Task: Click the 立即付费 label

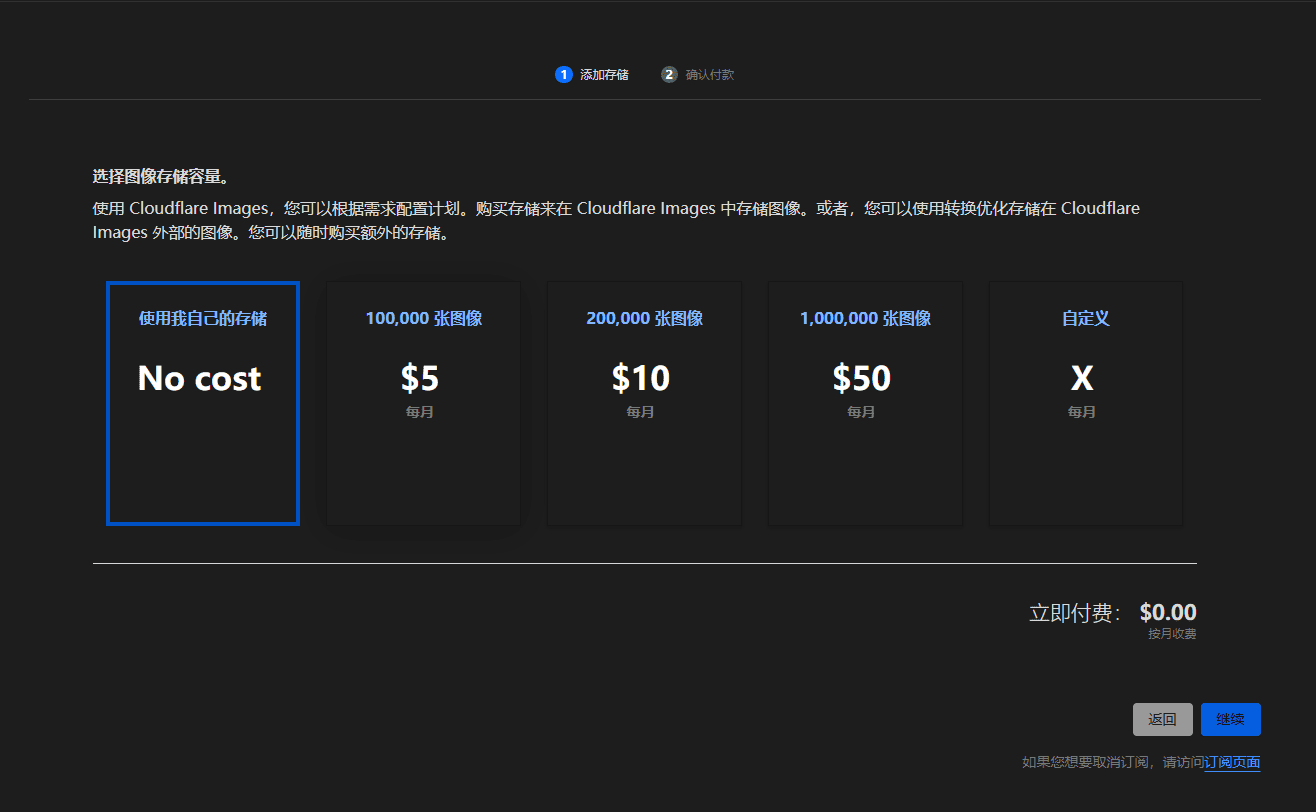Action: click(1074, 612)
